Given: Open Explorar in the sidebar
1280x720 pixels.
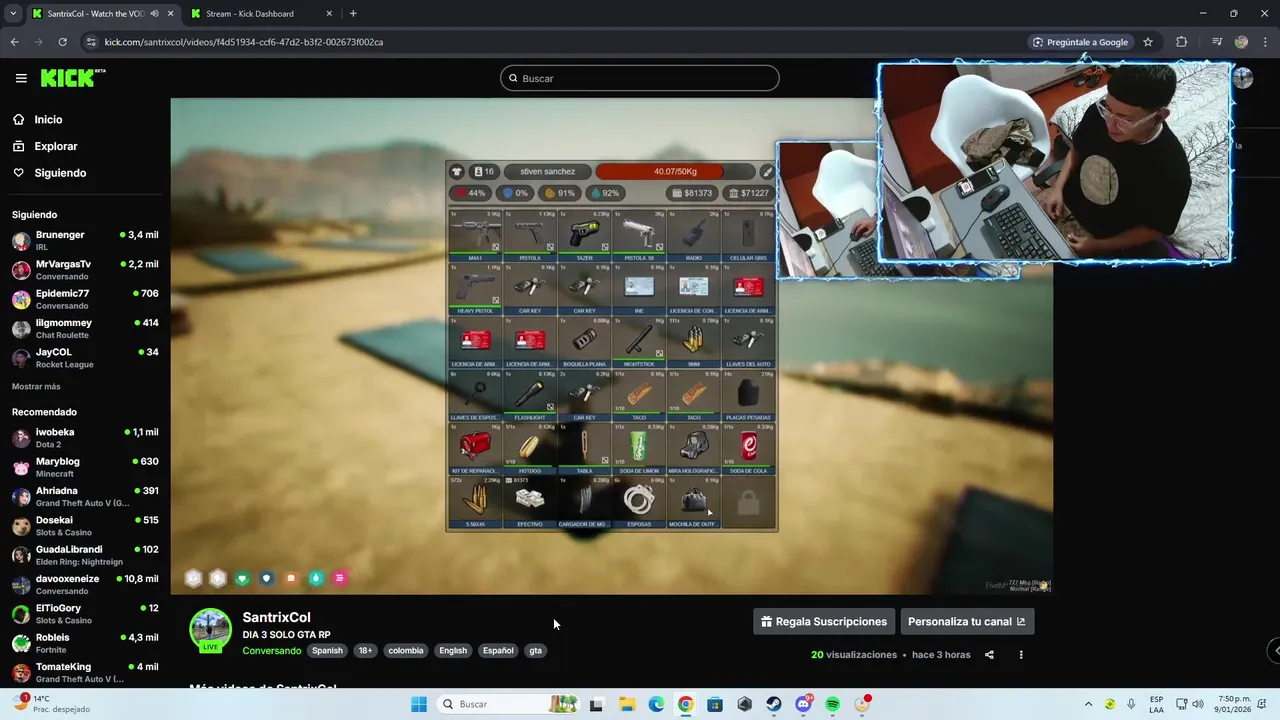Looking at the screenshot, I should click(x=55, y=146).
